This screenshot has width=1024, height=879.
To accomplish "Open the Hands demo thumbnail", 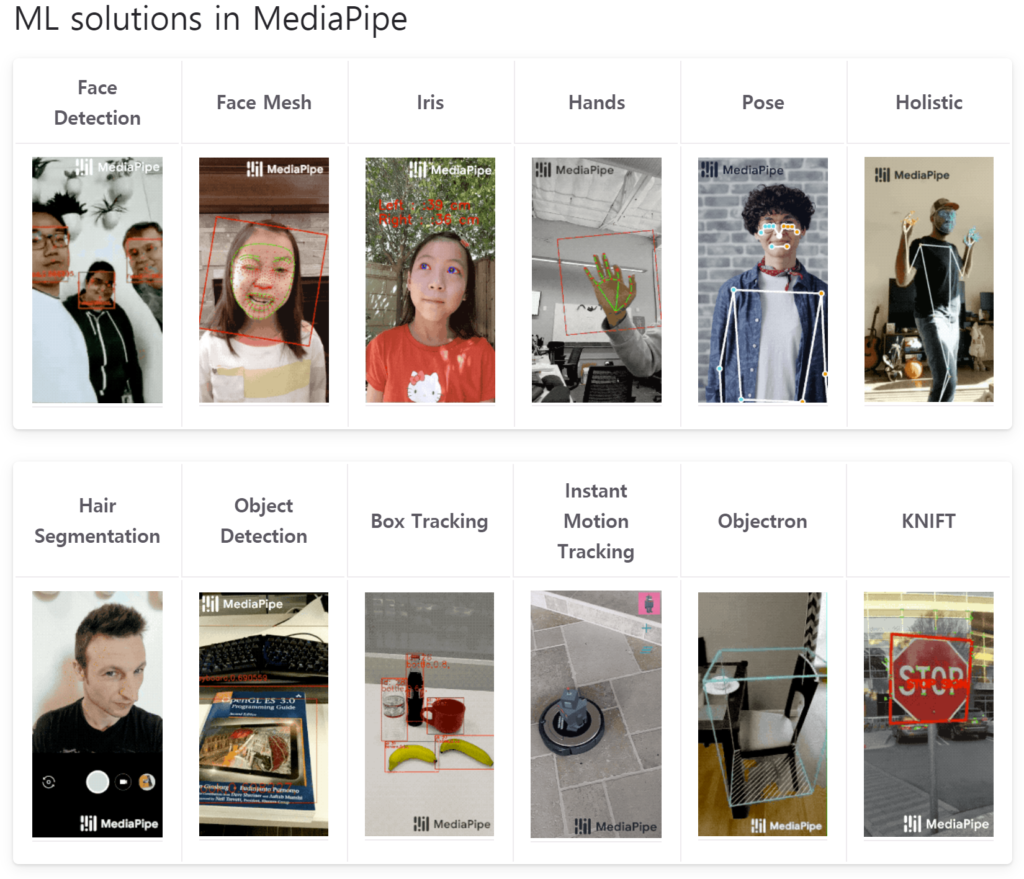I will pyautogui.click(x=596, y=280).
